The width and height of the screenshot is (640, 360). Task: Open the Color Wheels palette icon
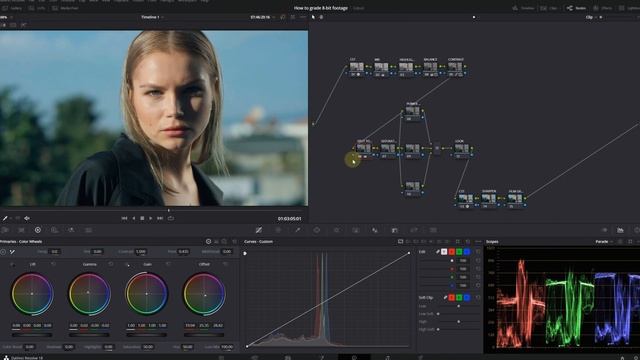pyautogui.click(x=38, y=230)
